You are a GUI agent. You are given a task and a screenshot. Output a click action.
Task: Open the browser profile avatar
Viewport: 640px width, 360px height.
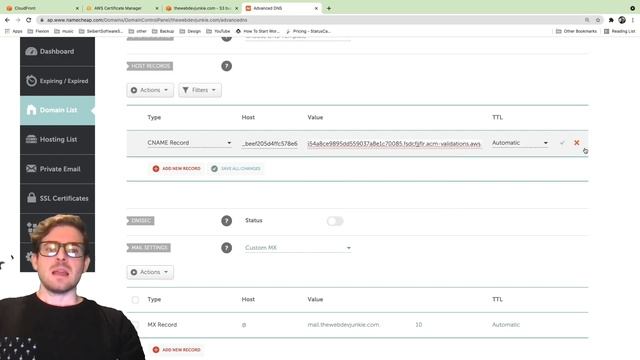pos(622,20)
